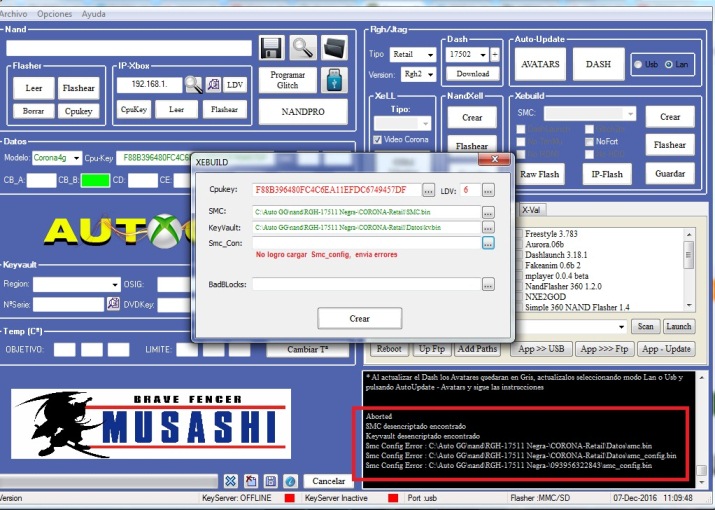This screenshot has width=715, height=510.
Task: Click the green CB_B color box
Action: point(95,181)
